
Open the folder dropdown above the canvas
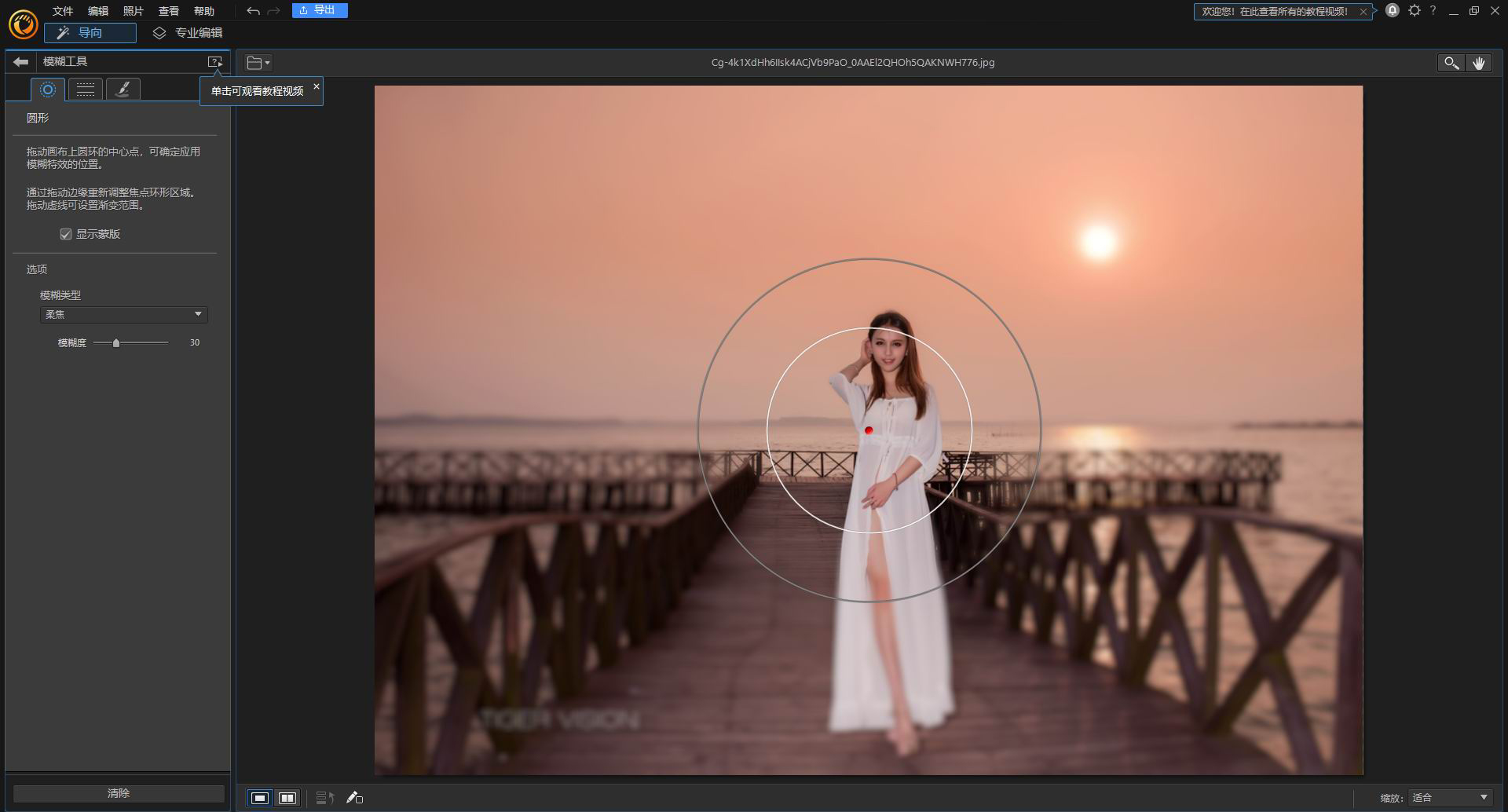tap(258, 63)
